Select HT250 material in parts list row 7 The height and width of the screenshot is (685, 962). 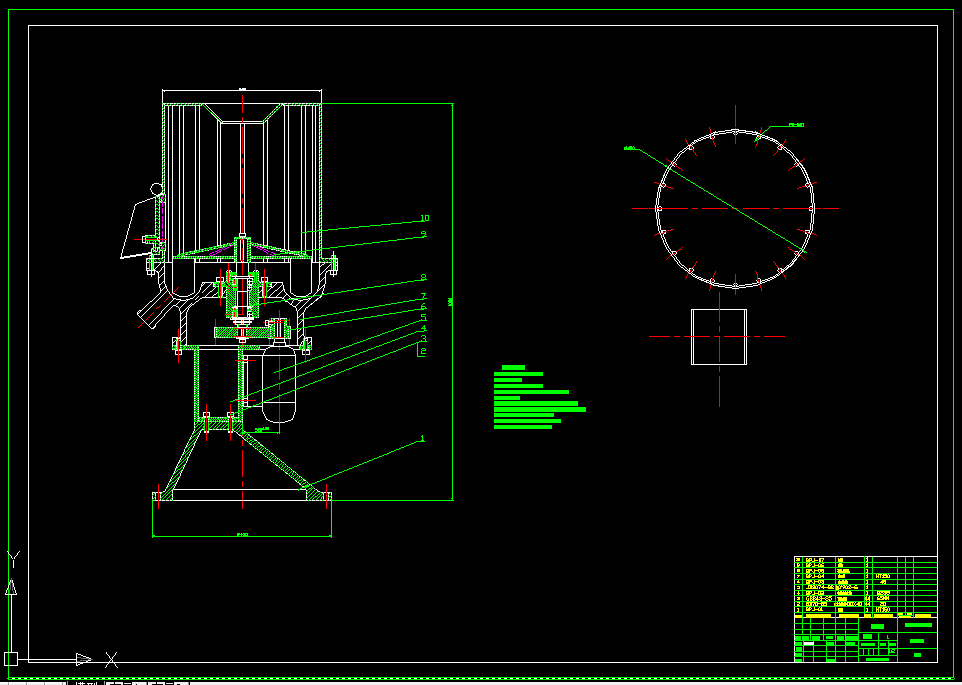[883, 576]
